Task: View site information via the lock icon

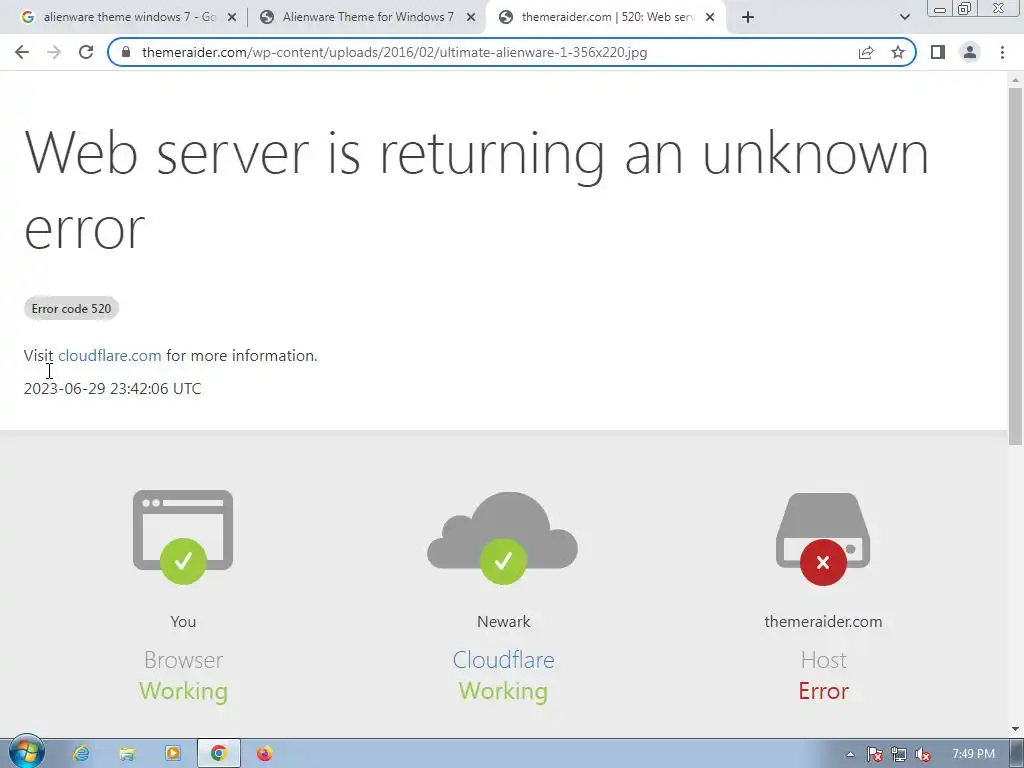Action: click(x=126, y=52)
